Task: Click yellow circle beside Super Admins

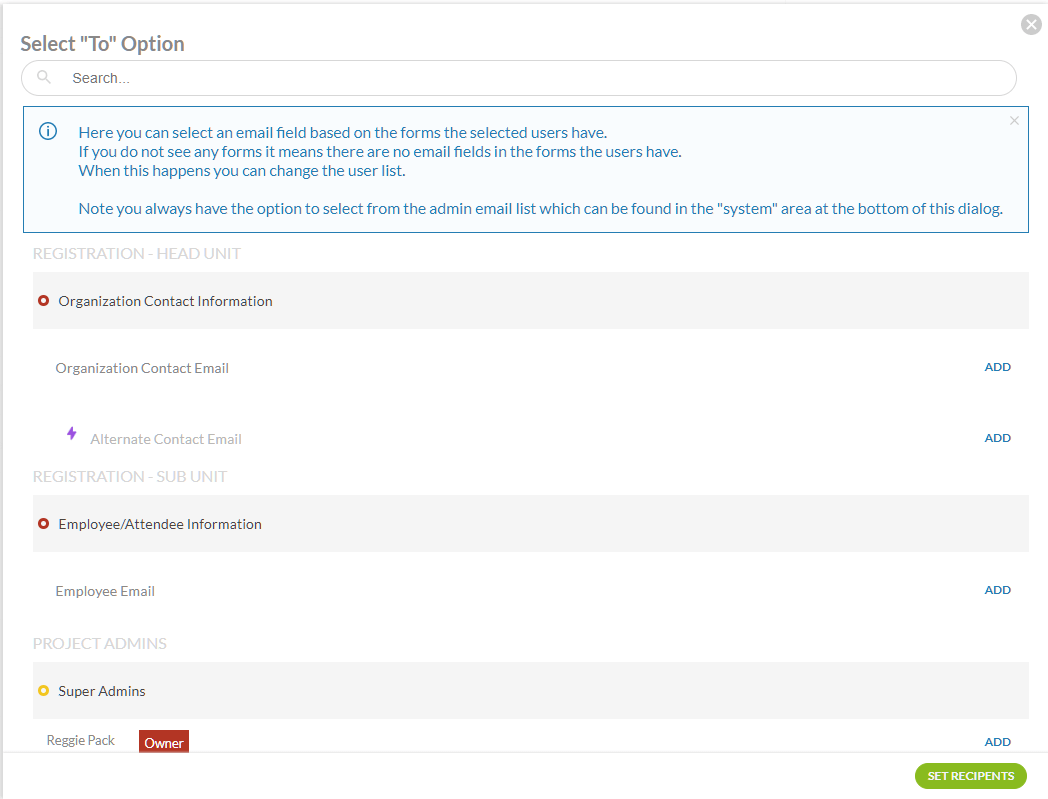Action: [x=43, y=691]
